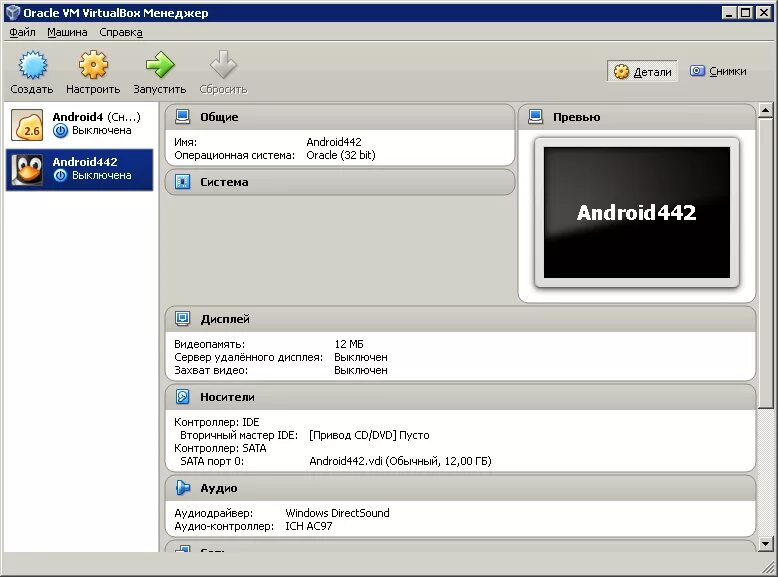Click the Android4 VM icon in the list
Screen dimensions: 778x577
click(x=27, y=125)
